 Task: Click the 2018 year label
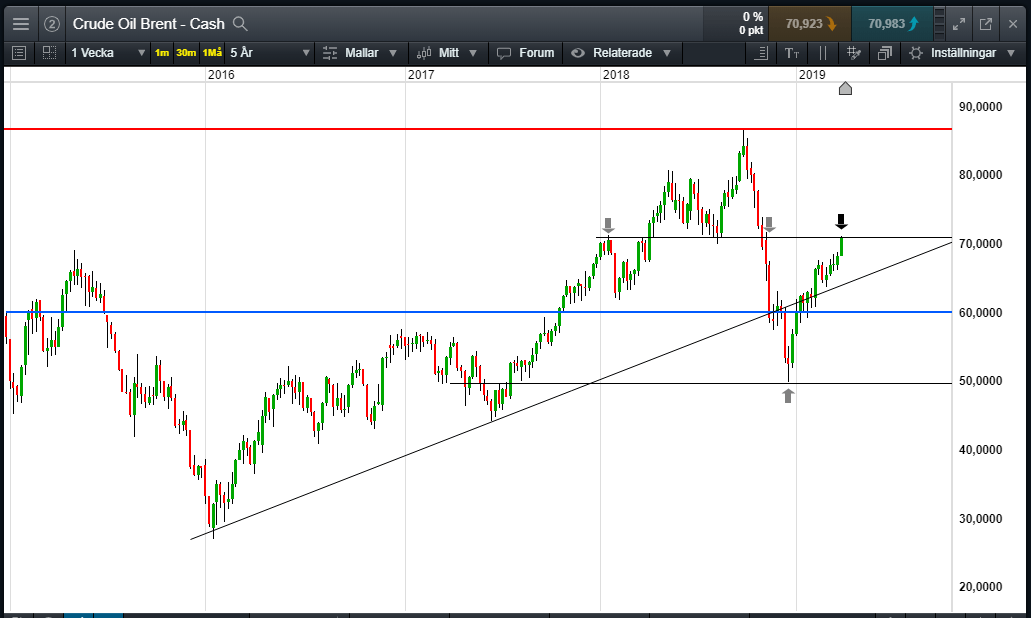pos(616,74)
